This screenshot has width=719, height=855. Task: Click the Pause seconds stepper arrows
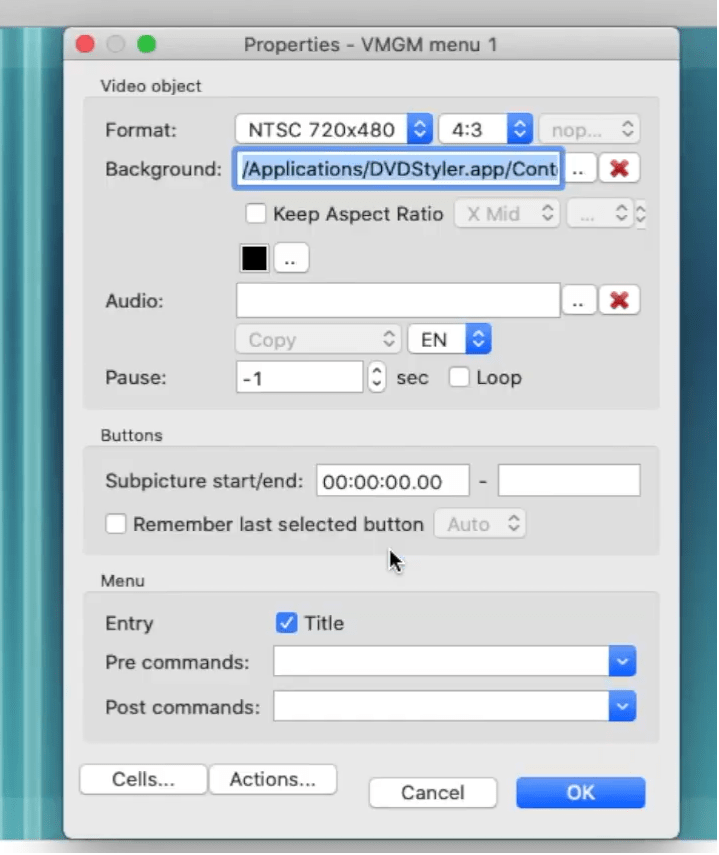376,378
